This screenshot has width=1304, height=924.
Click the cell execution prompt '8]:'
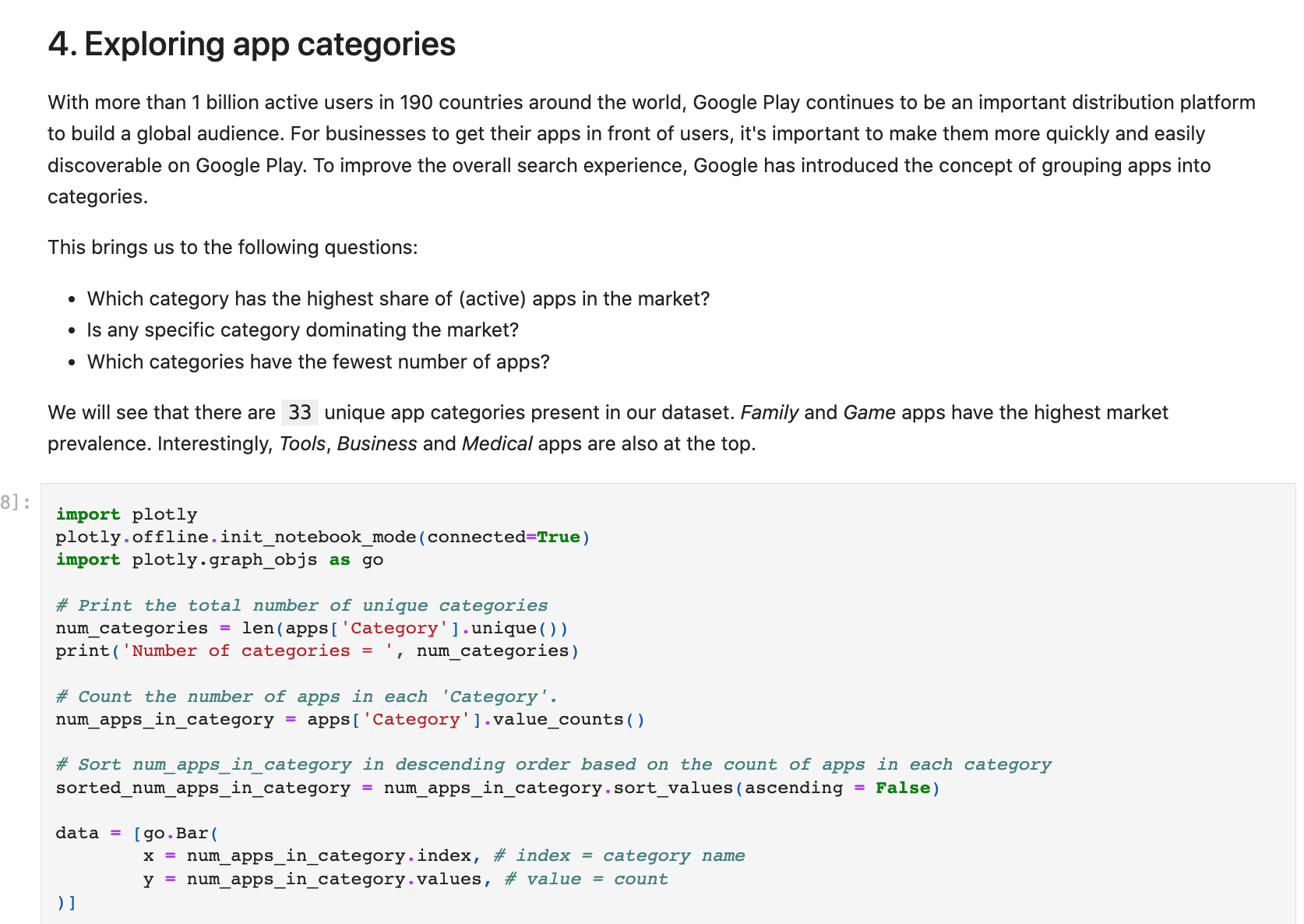[x=16, y=503]
